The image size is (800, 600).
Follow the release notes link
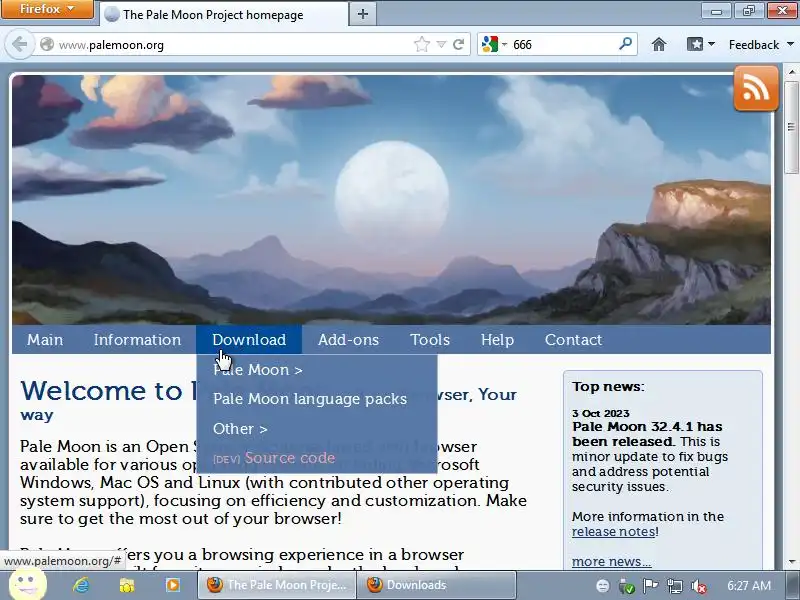point(614,532)
